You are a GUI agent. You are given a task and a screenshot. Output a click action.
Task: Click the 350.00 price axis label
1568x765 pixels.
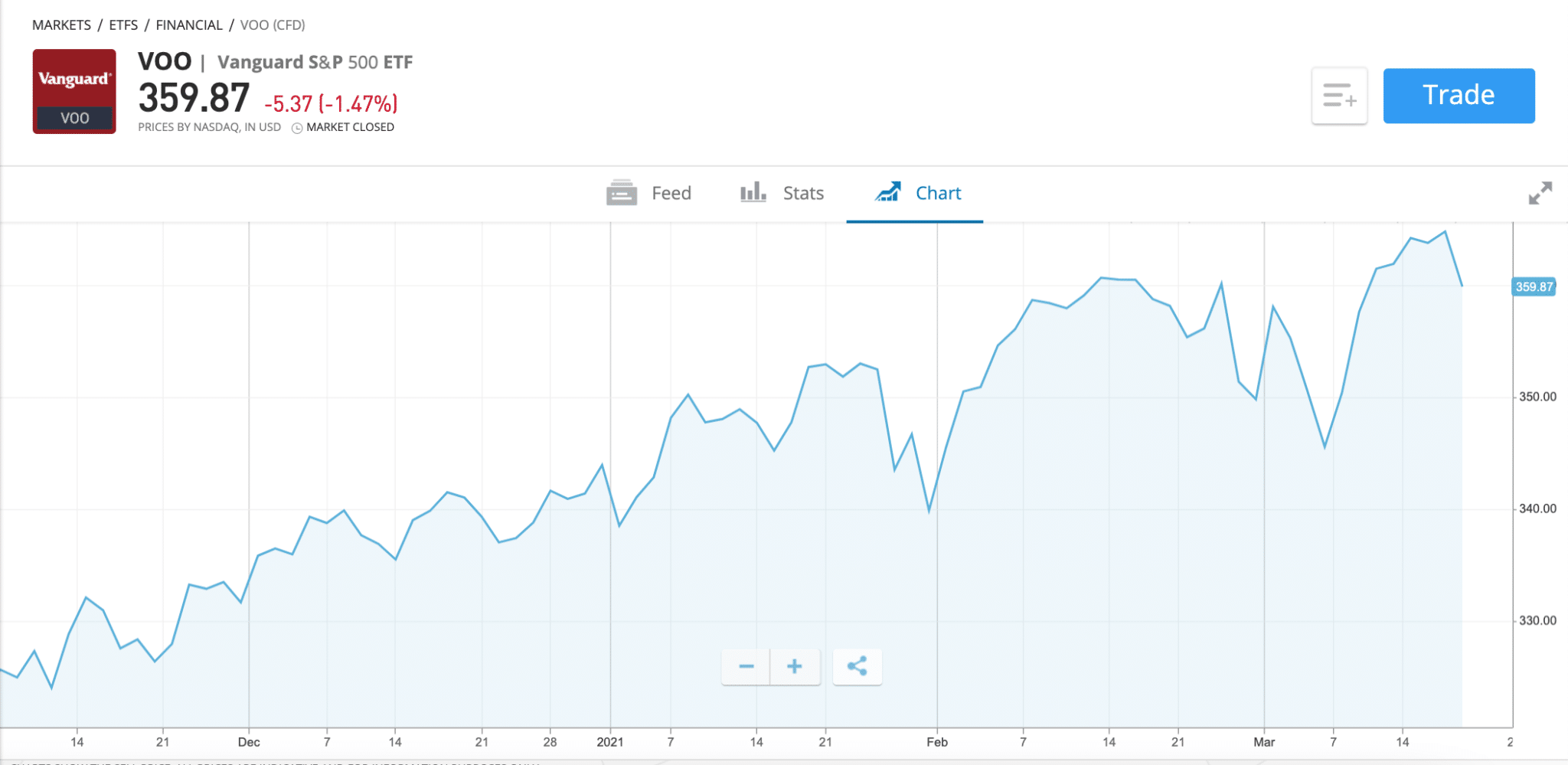[1537, 397]
